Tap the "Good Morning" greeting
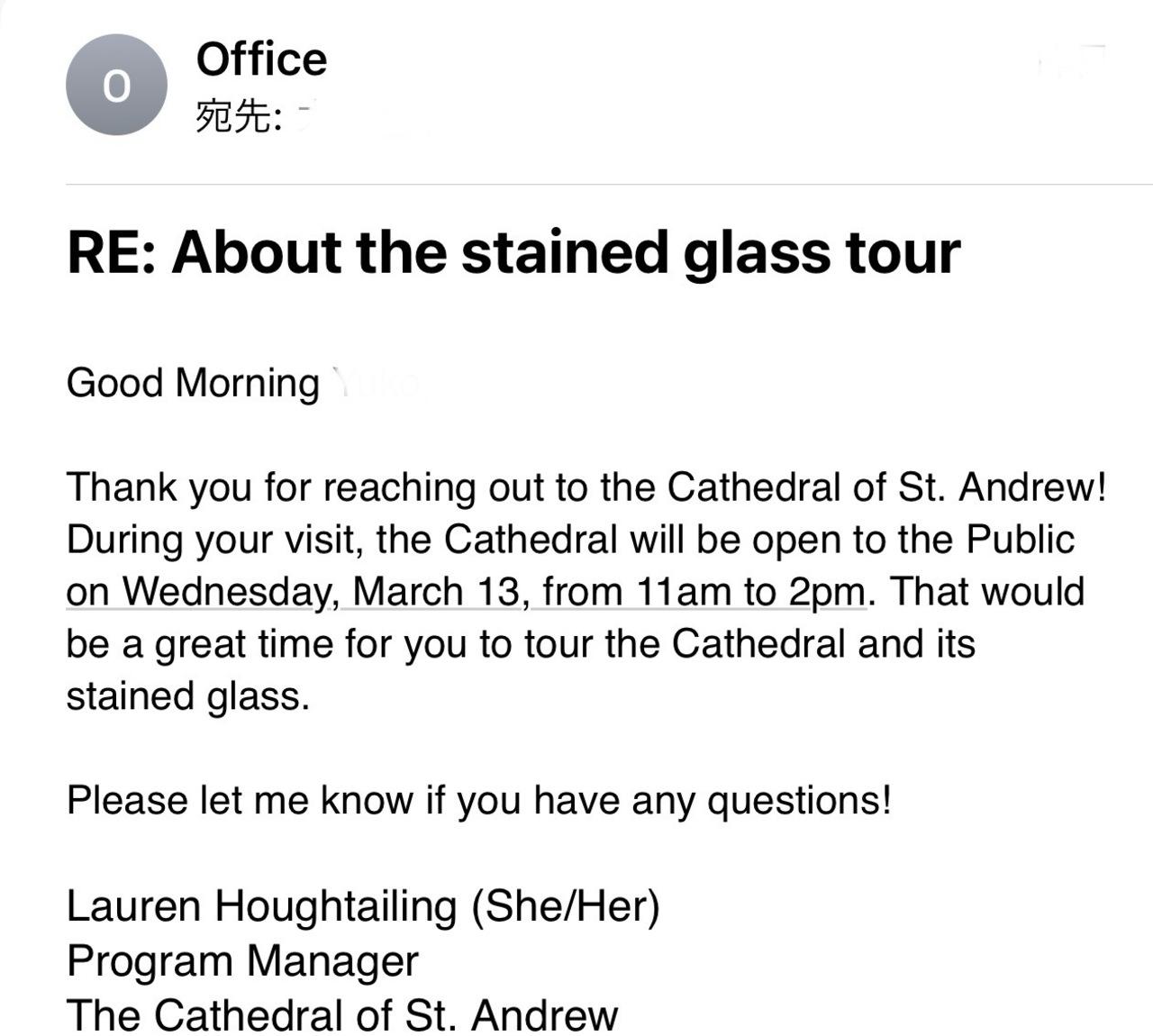This screenshot has width=1153, height=1036. coord(193,383)
